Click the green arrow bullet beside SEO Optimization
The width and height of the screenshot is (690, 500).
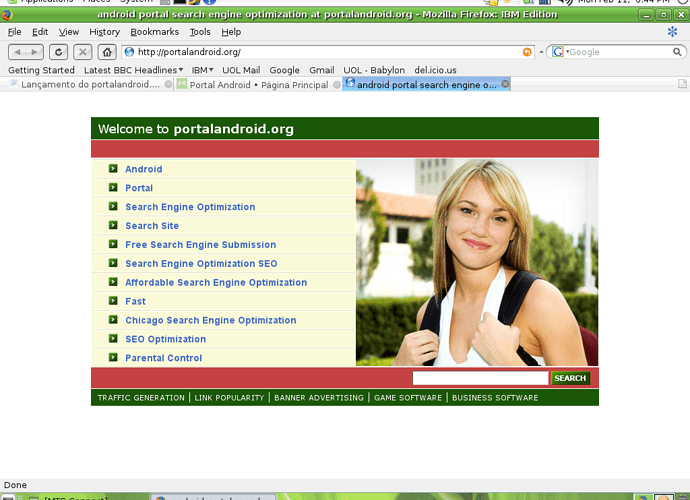click(113, 338)
